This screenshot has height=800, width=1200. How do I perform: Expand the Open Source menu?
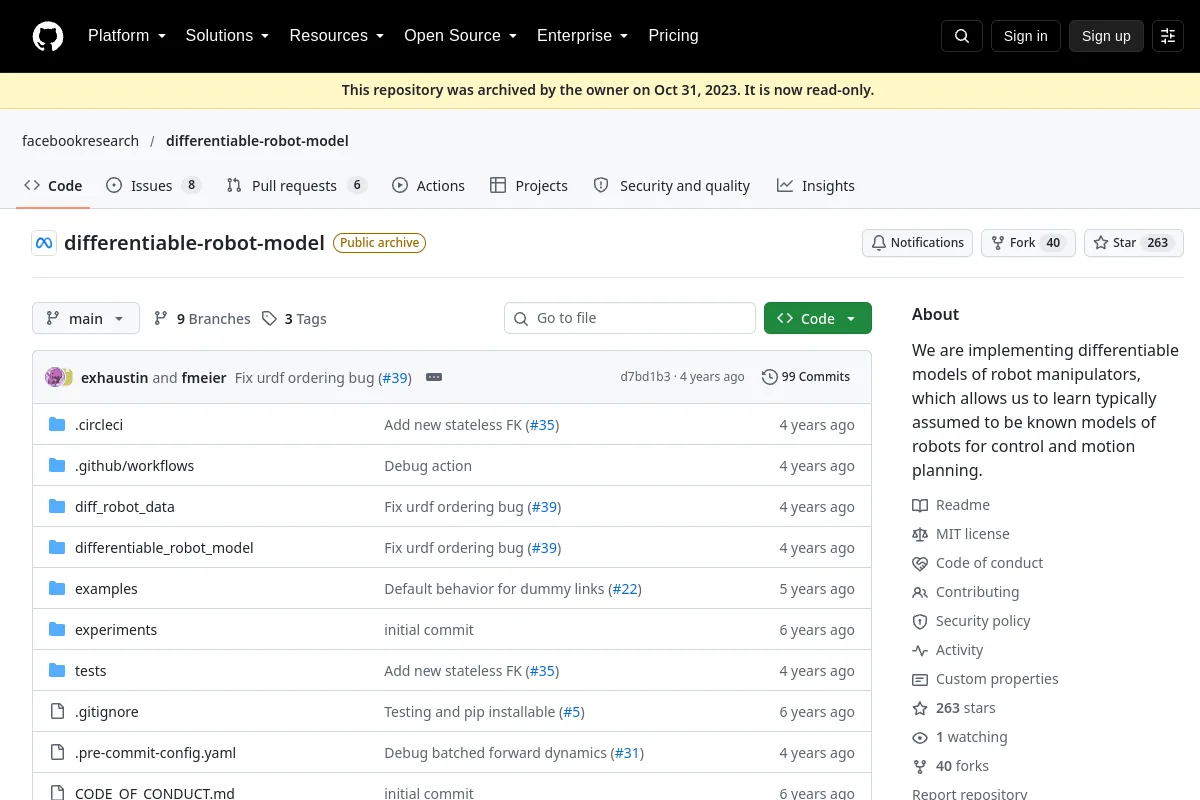tap(460, 36)
